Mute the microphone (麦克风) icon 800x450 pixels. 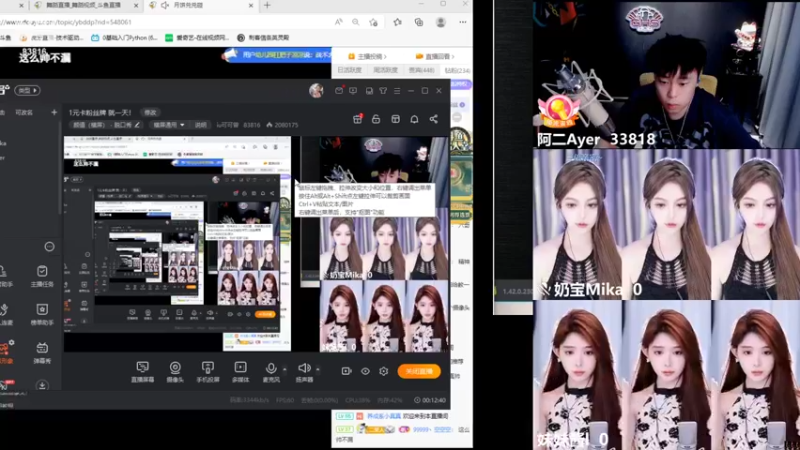point(271,368)
